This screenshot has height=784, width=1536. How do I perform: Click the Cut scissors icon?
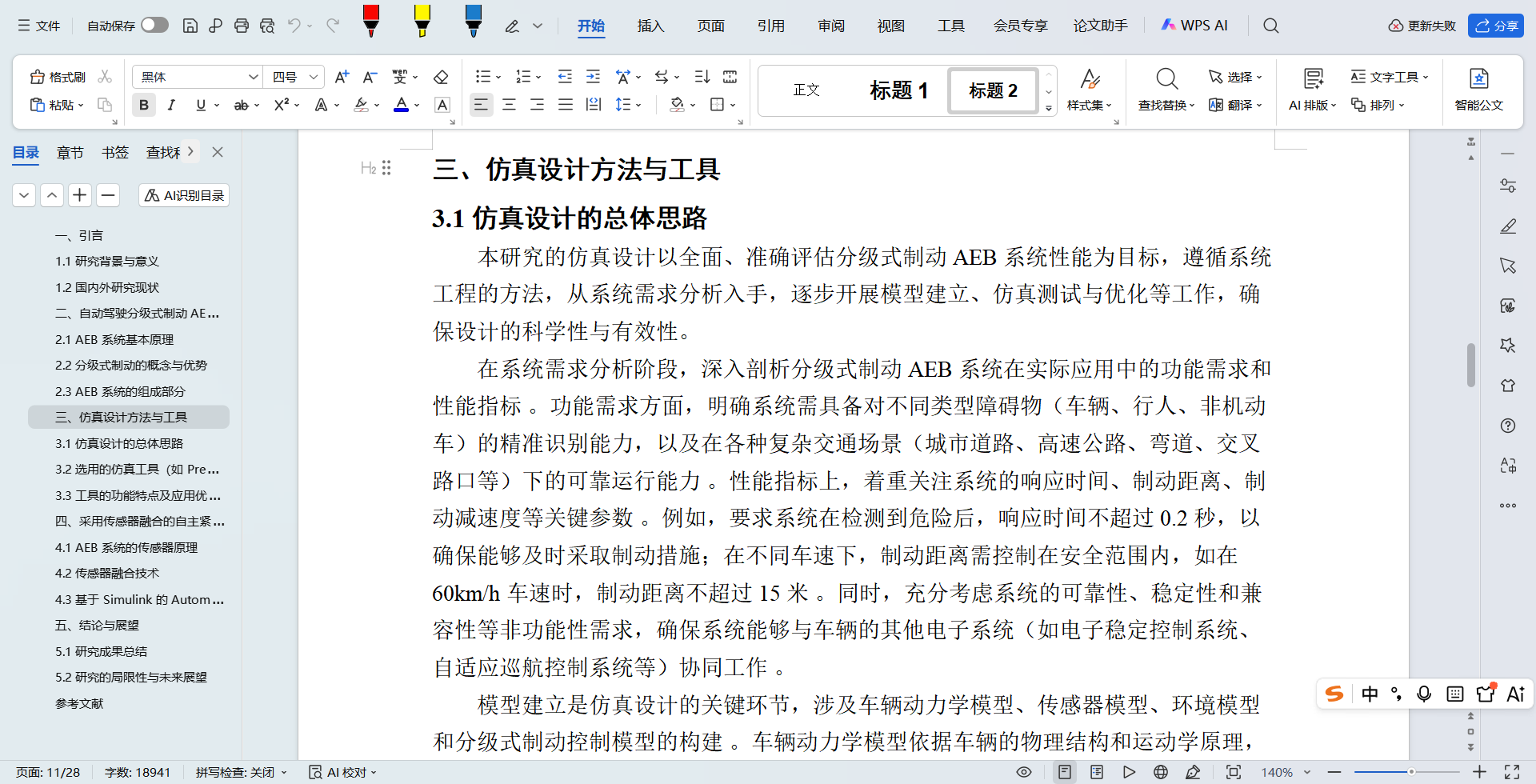[x=105, y=77]
